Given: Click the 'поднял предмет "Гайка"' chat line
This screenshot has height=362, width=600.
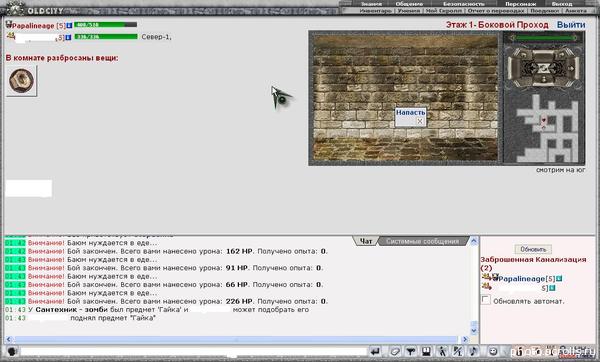Looking at the screenshot, I should [x=113, y=318].
